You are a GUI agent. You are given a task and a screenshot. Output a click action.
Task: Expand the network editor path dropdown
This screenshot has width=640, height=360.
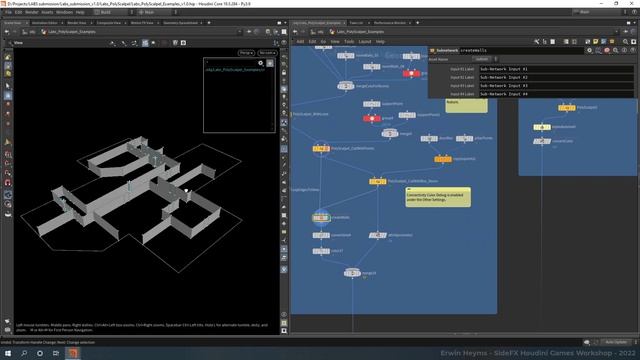point(616,31)
